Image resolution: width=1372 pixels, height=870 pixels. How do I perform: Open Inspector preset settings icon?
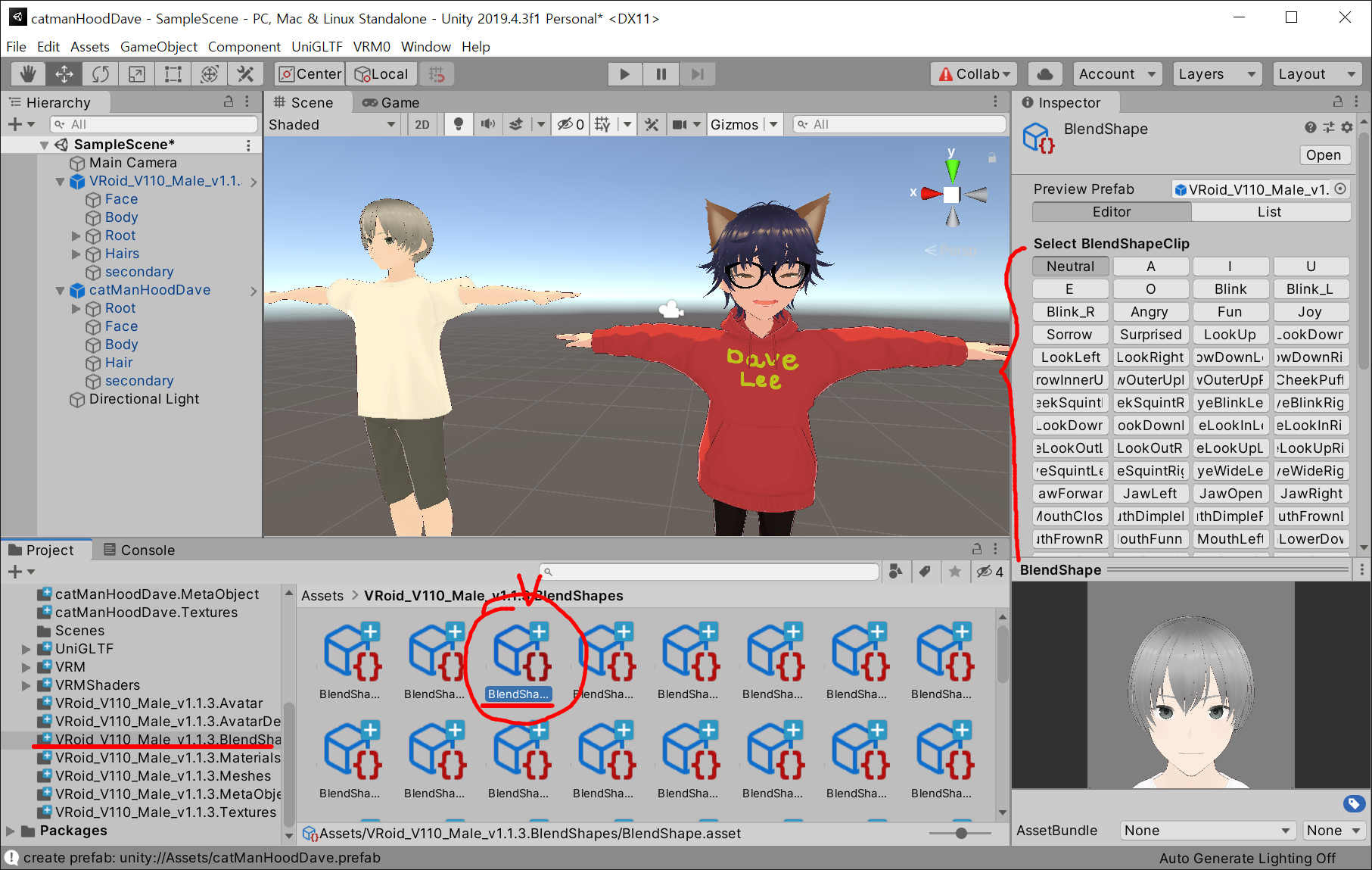click(1329, 128)
